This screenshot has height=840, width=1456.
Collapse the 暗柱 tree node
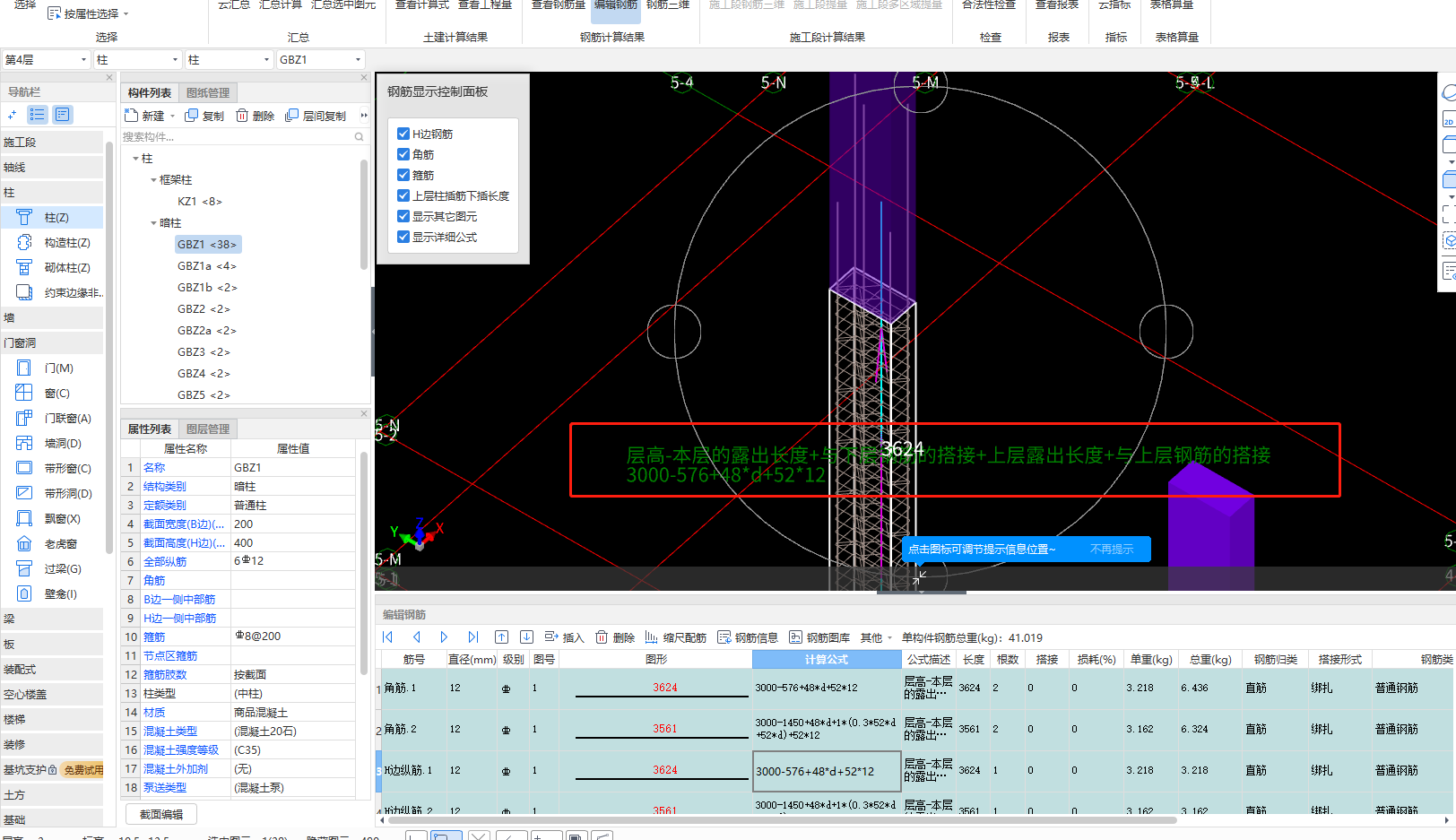(x=153, y=223)
